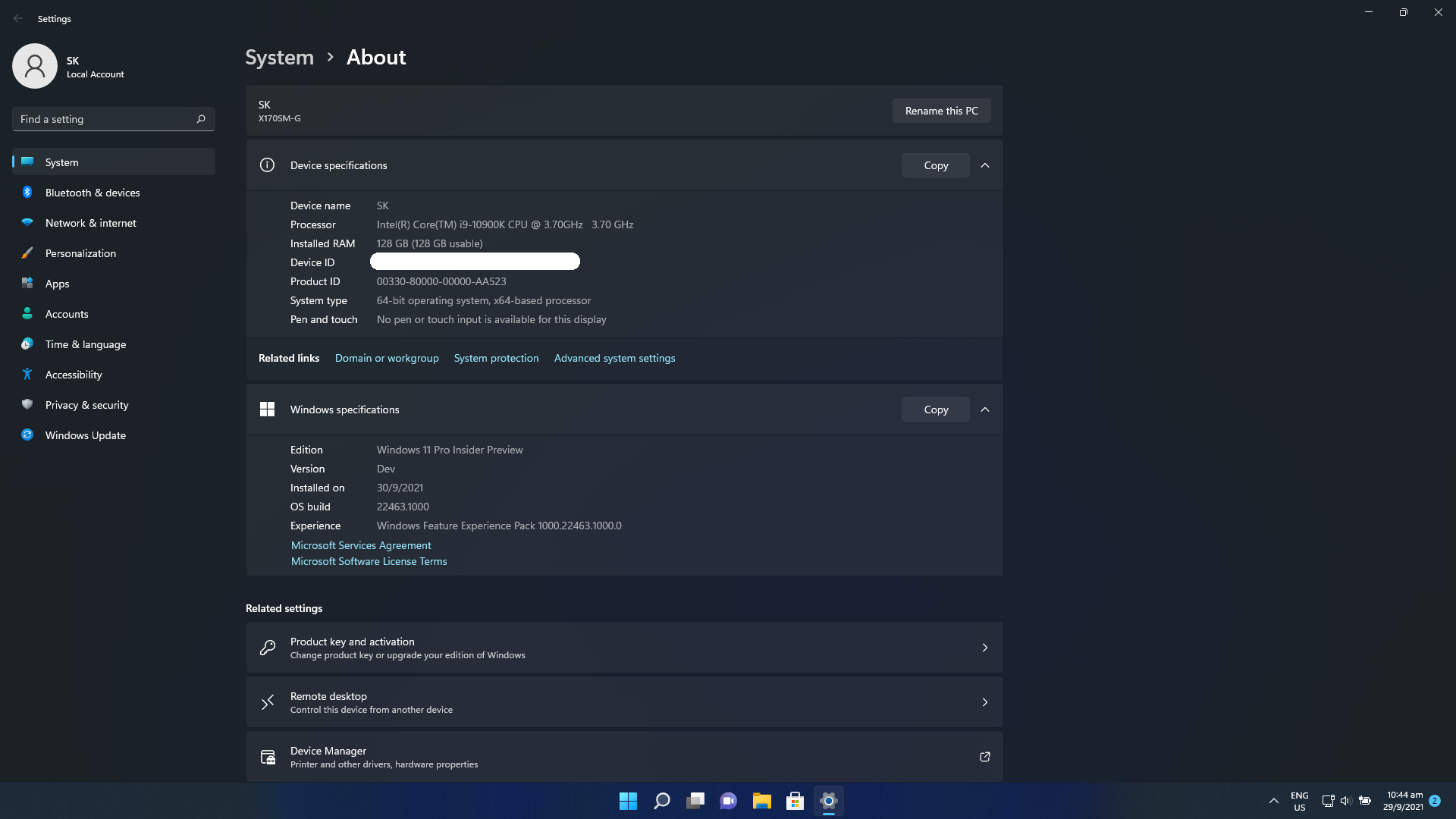
Task: Open System protection link
Action: tap(496, 358)
